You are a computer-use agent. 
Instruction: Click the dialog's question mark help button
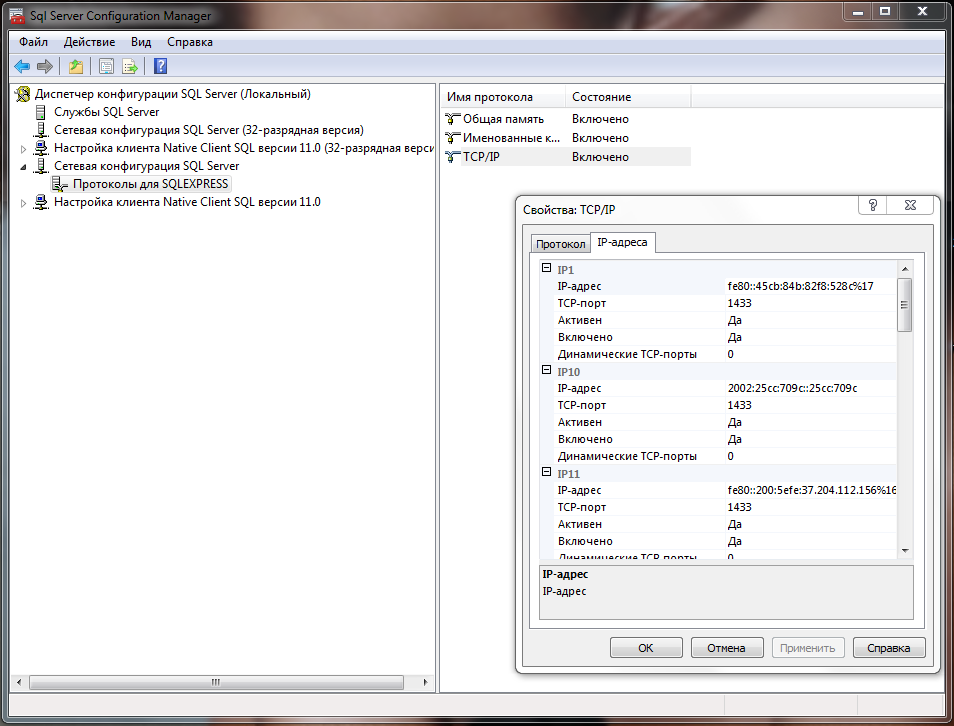point(872,205)
